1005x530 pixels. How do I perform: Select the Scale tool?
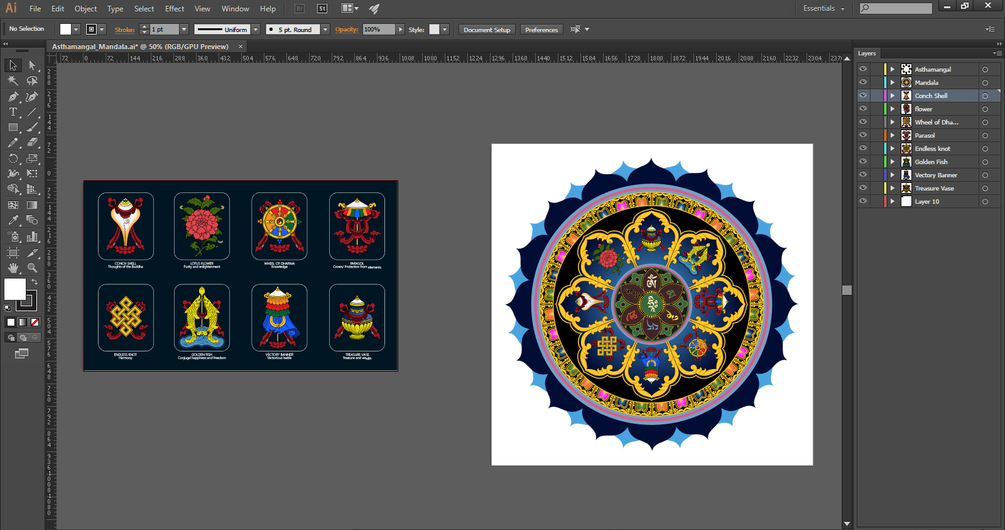pyautogui.click(x=31, y=158)
